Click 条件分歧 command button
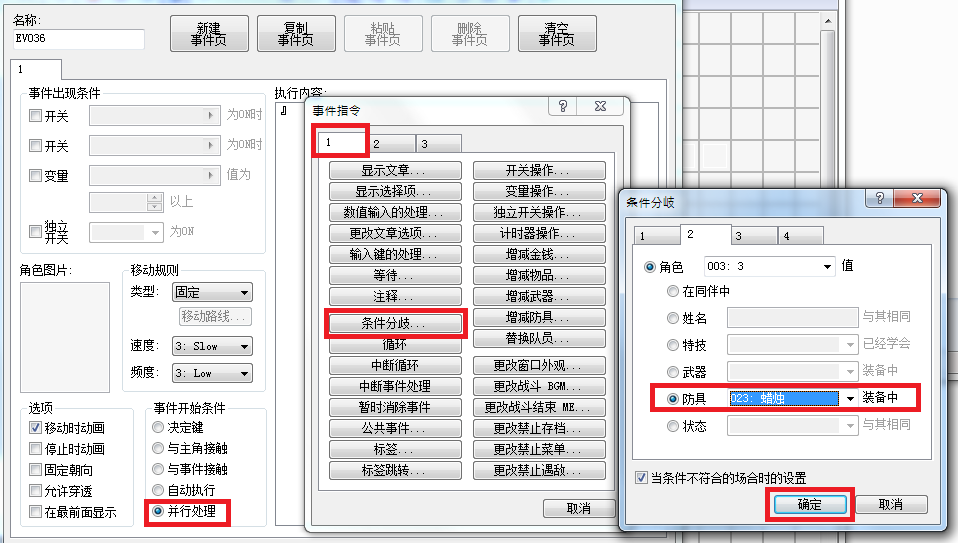The width and height of the screenshot is (958, 543). pyautogui.click(x=395, y=323)
